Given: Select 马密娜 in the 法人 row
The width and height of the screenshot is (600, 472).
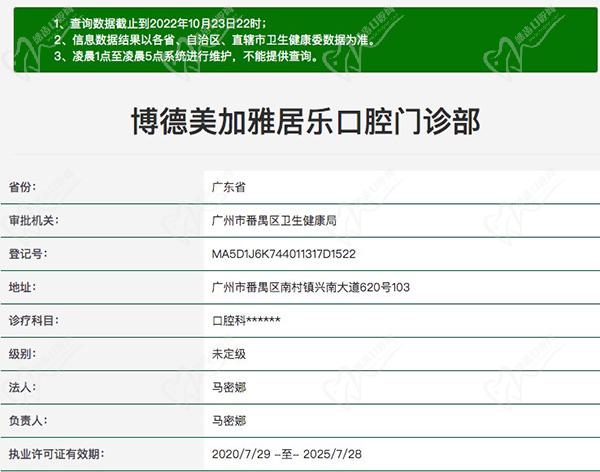Looking at the screenshot, I should coord(228,387).
